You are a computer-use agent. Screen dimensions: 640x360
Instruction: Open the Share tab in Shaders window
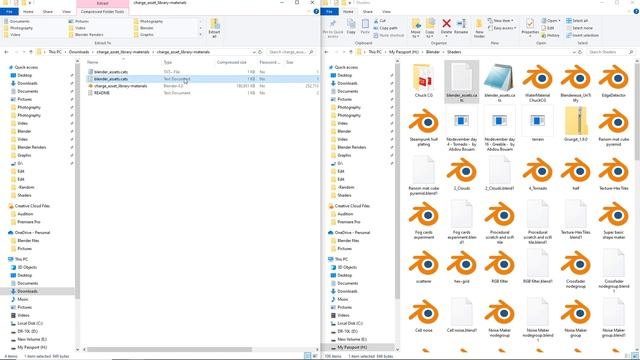[367, 11]
